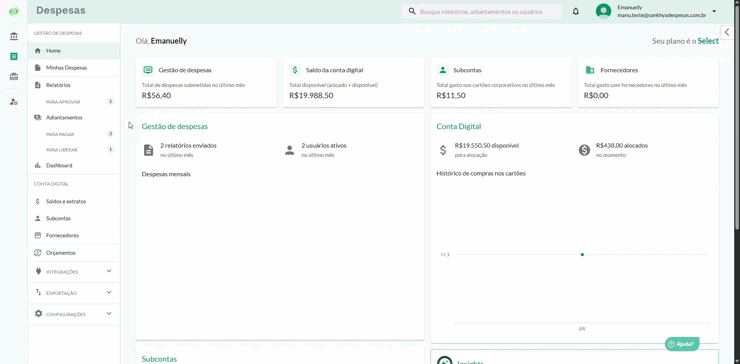Screen dimensions: 740x364
Task: Open Dashboard menu item
Action: pyautogui.click(x=74, y=166)
